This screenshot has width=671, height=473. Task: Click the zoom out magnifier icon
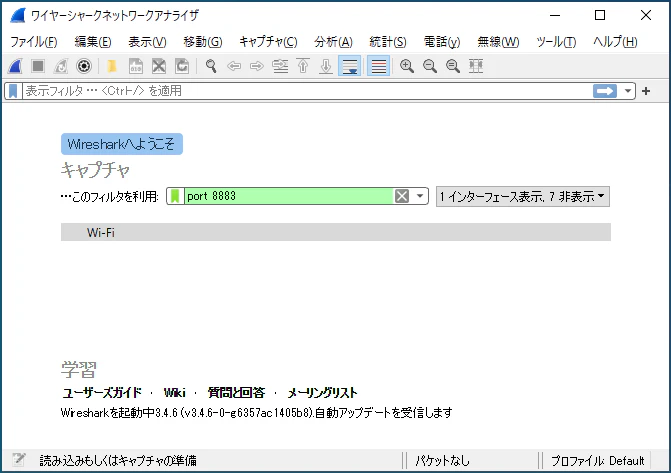[x=430, y=66]
